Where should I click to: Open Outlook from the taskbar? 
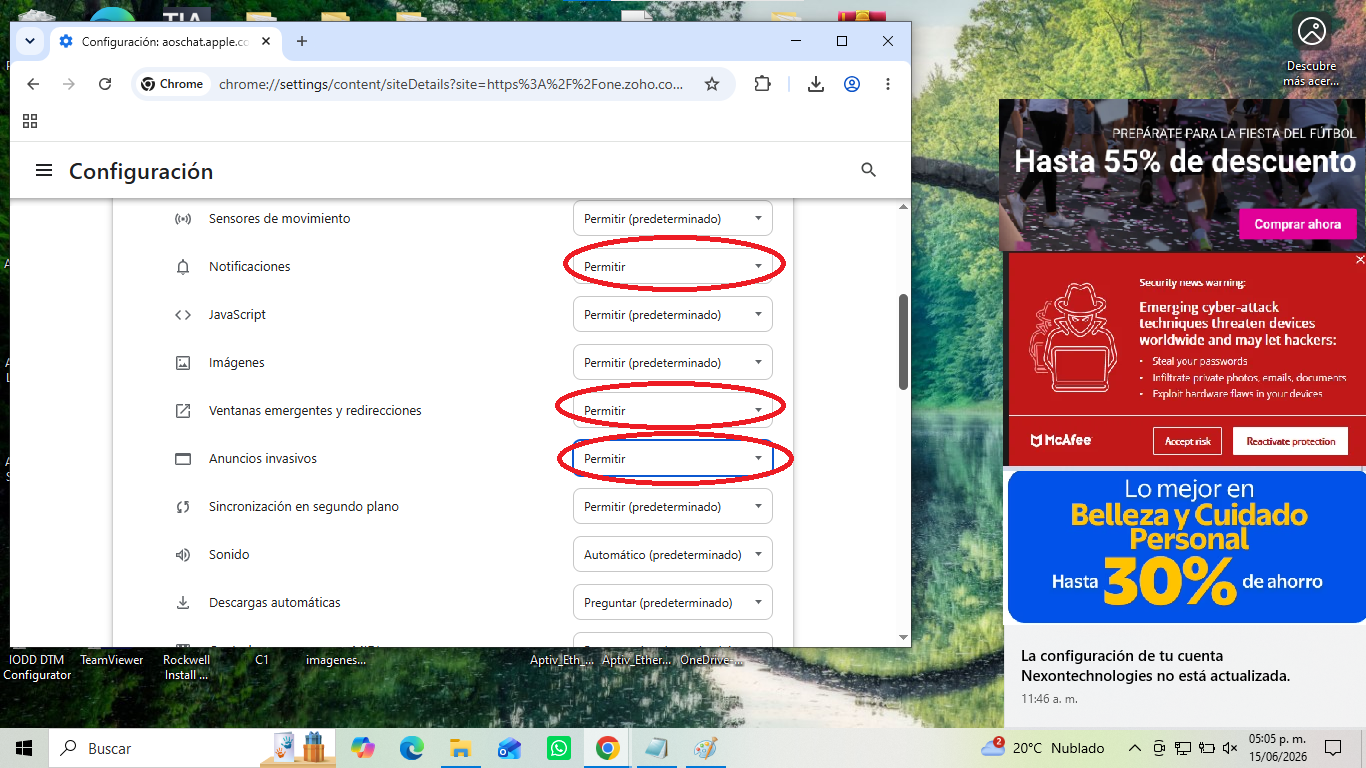(509, 748)
